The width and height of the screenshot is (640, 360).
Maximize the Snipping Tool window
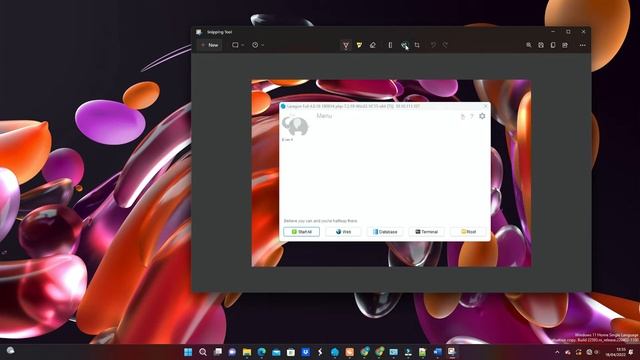(568, 31)
